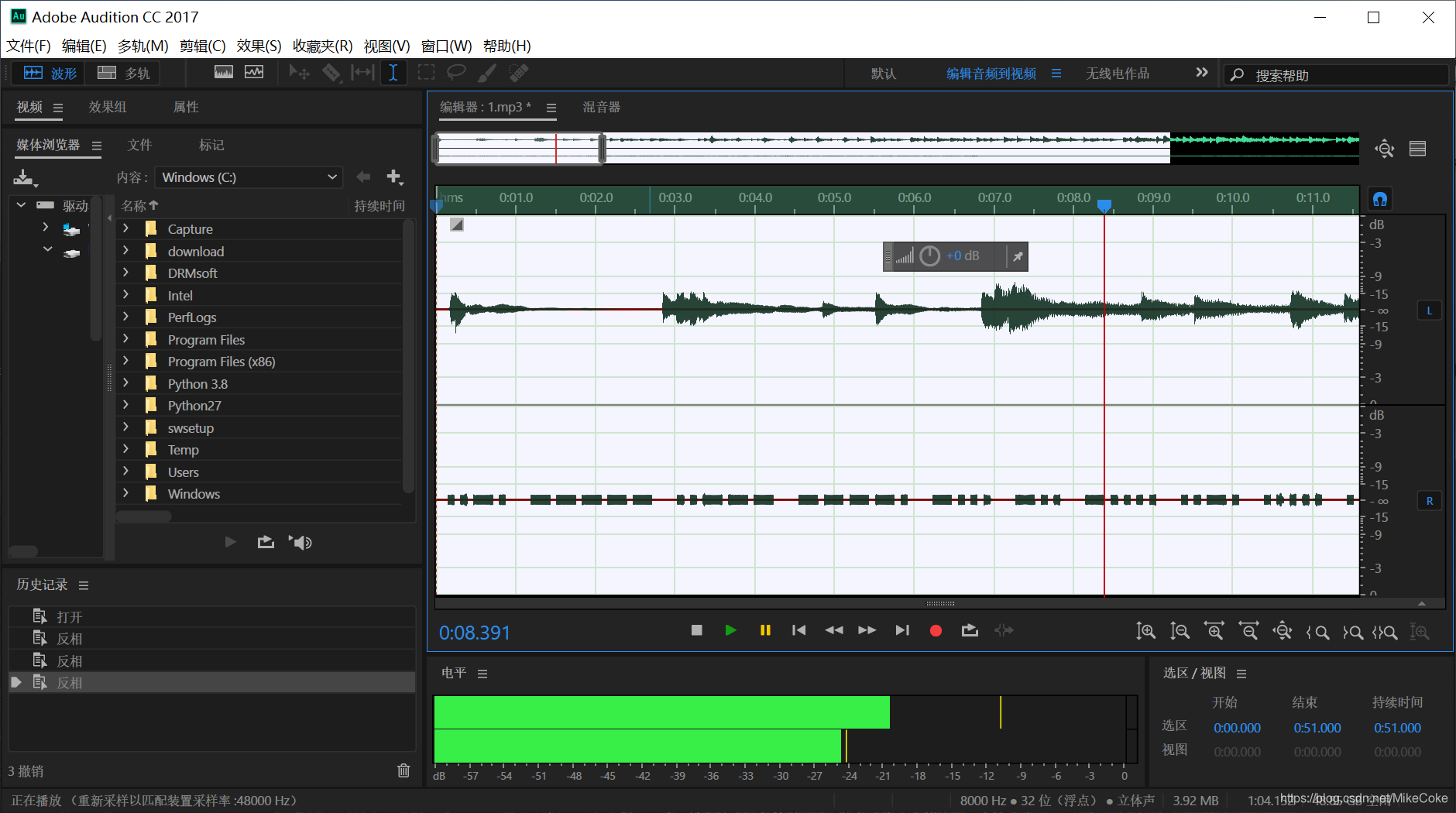1456x813 pixels.
Task: Adjust the +0 dB amplitude knob
Action: tap(929, 256)
